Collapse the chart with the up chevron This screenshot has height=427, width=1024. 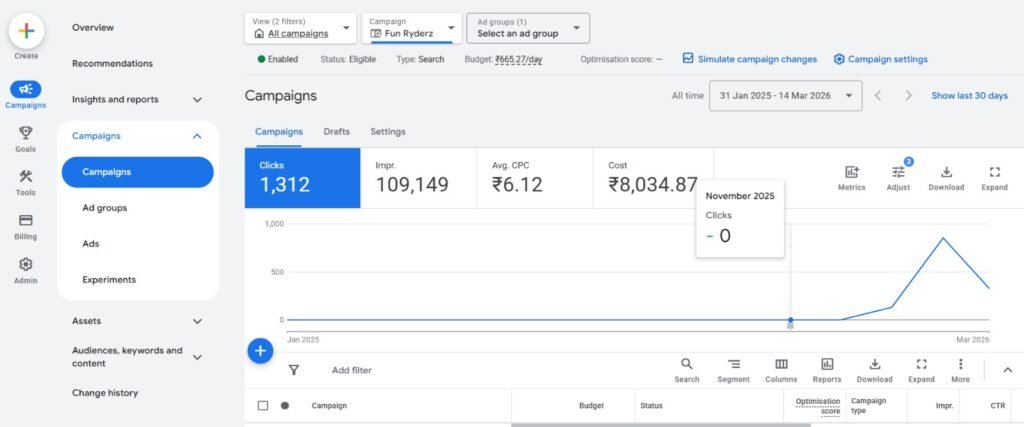point(1008,370)
